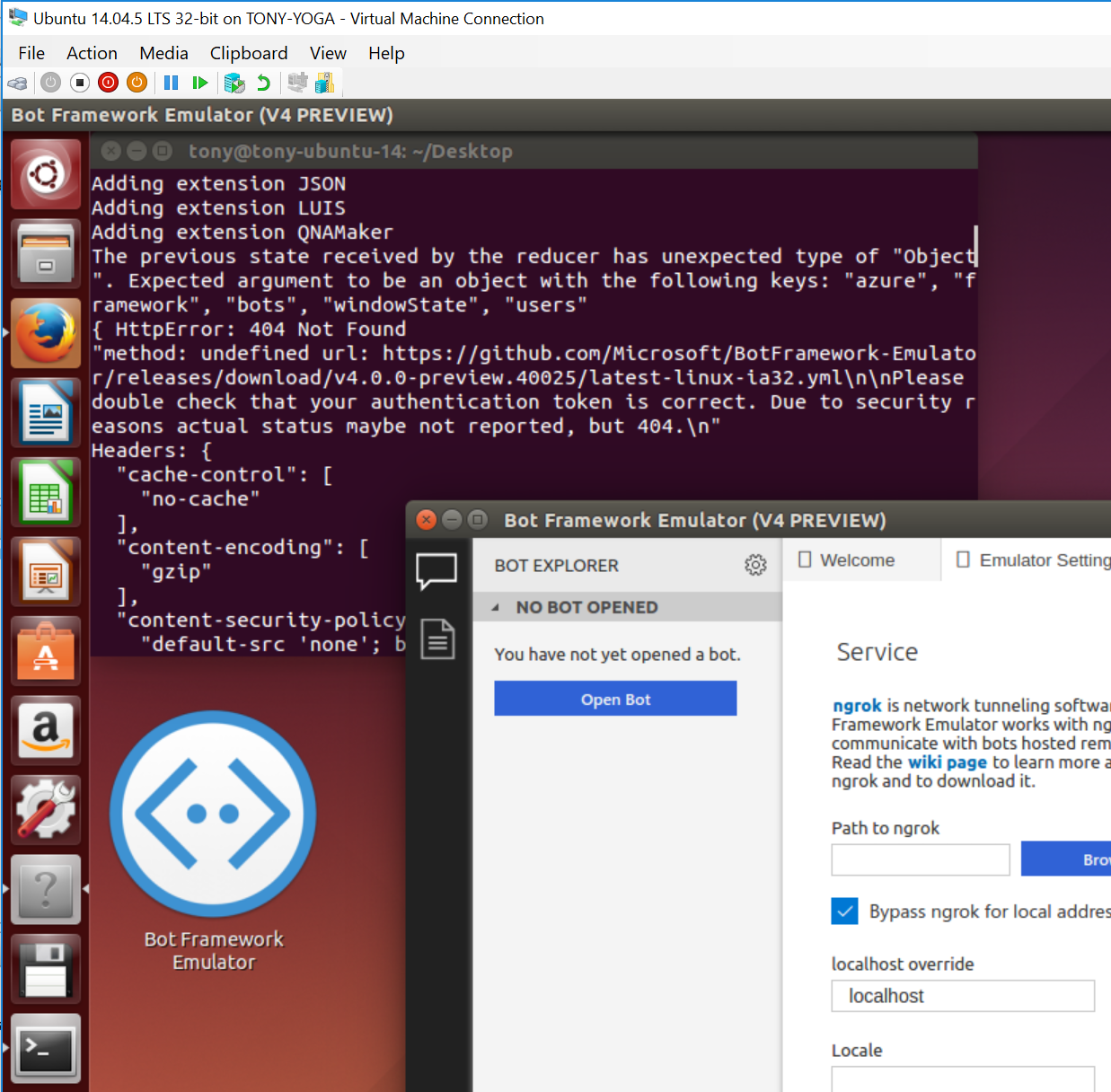
Task: Pause the VM using the pause toolbar icon
Action: tap(171, 83)
